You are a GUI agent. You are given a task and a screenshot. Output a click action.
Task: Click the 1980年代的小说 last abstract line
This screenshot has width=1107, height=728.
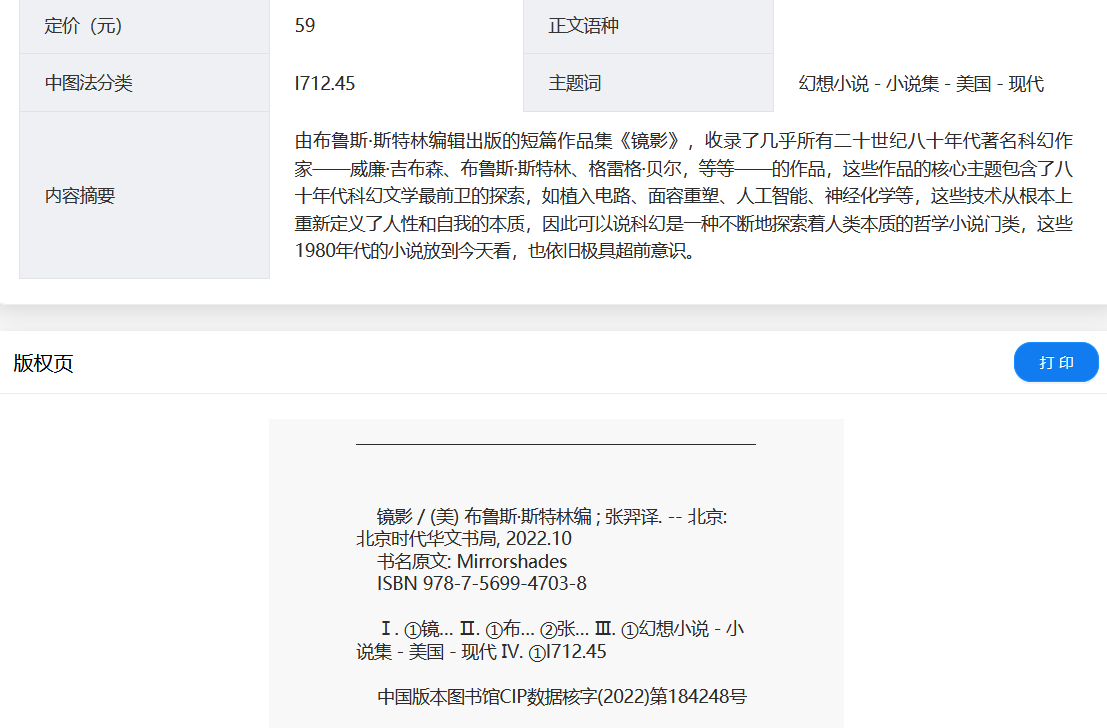pos(495,251)
